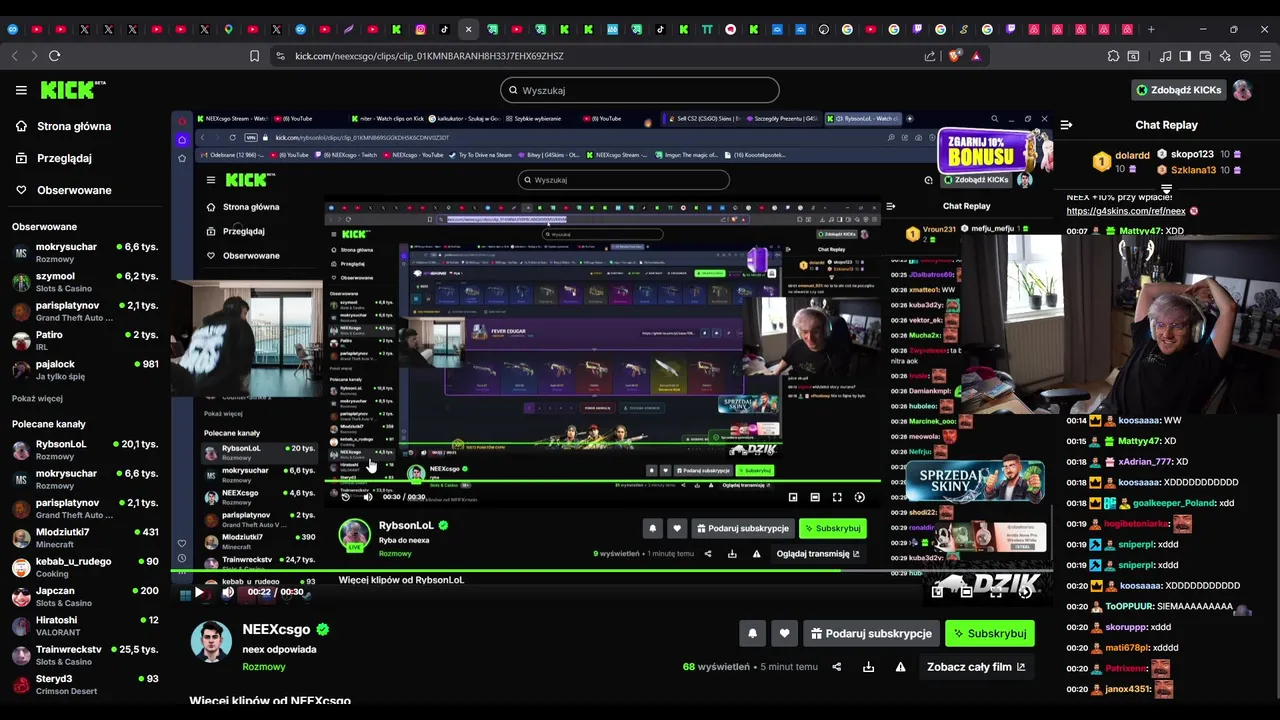1280x720 pixels.
Task: Open Japczan Slots & Casino channel
Action: click(84, 597)
